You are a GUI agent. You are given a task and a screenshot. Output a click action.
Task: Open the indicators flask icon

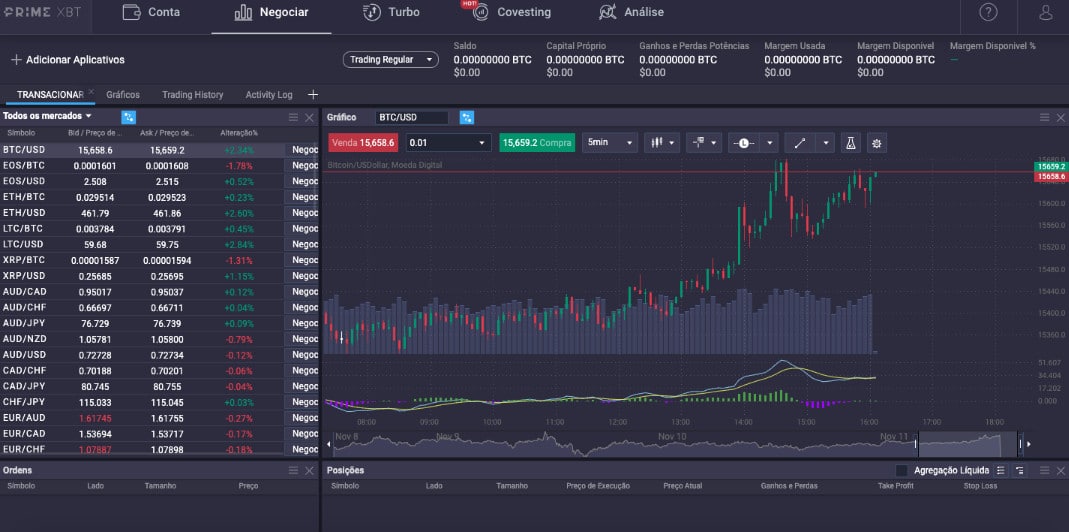point(850,143)
